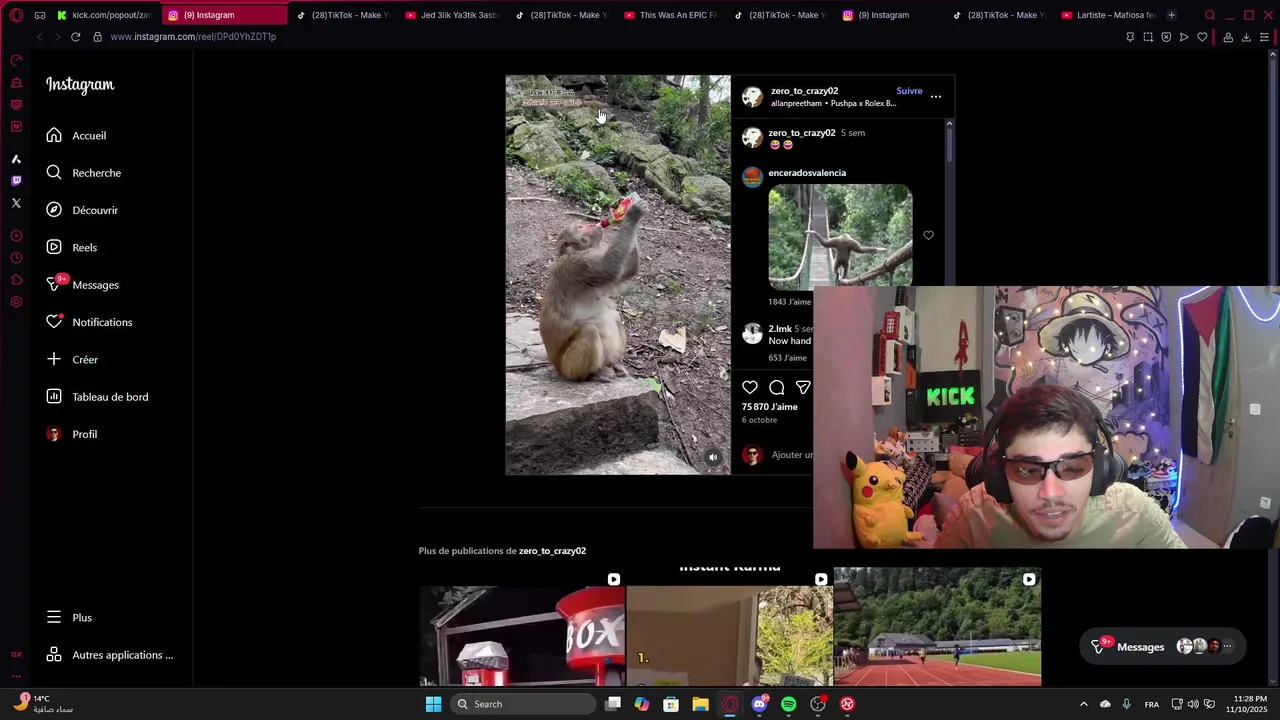Click the weather widget 14°C
The image size is (1280, 720).
pos(43,704)
